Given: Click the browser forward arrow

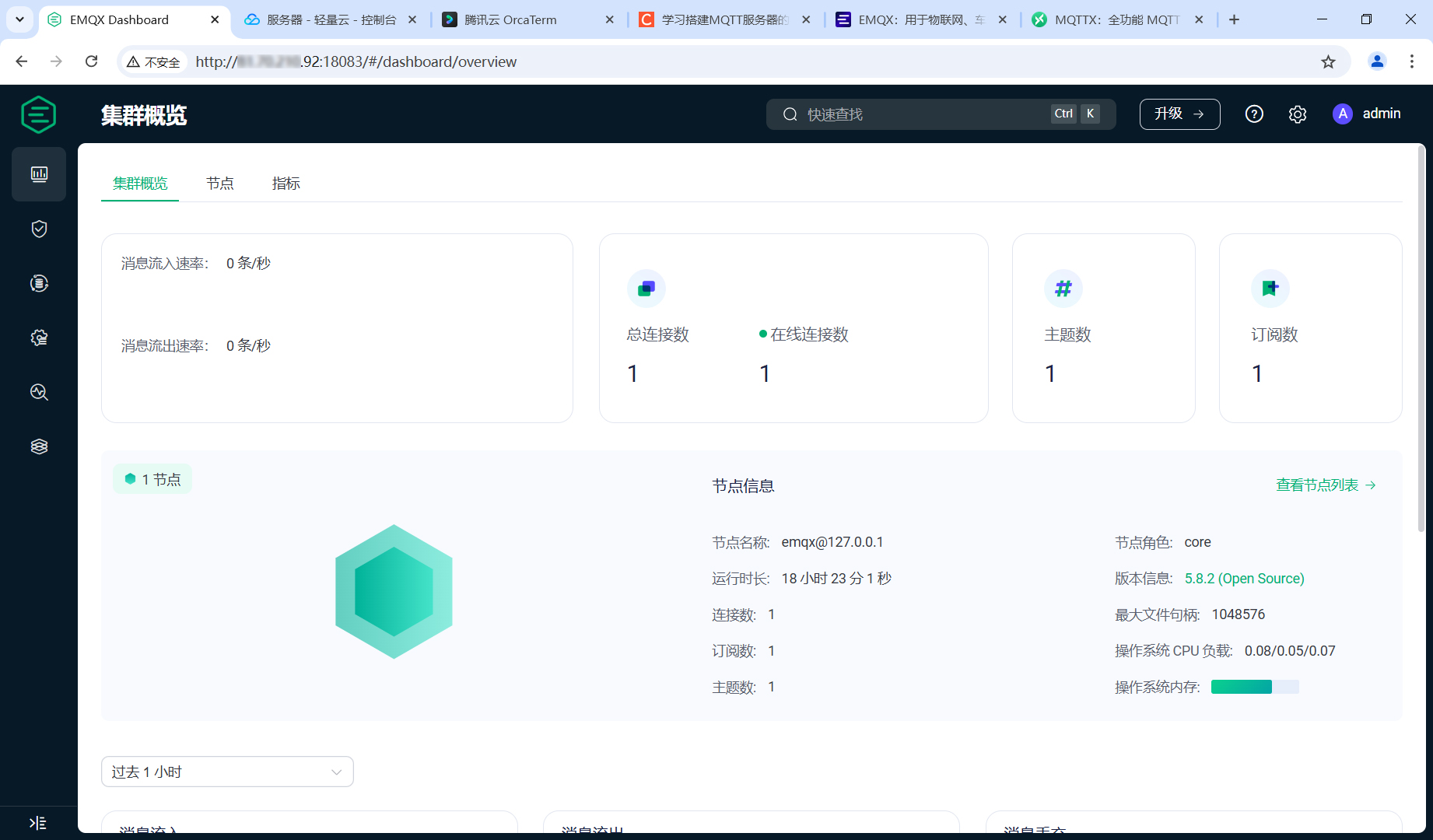Looking at the screenshot, I should click(56, 61).
